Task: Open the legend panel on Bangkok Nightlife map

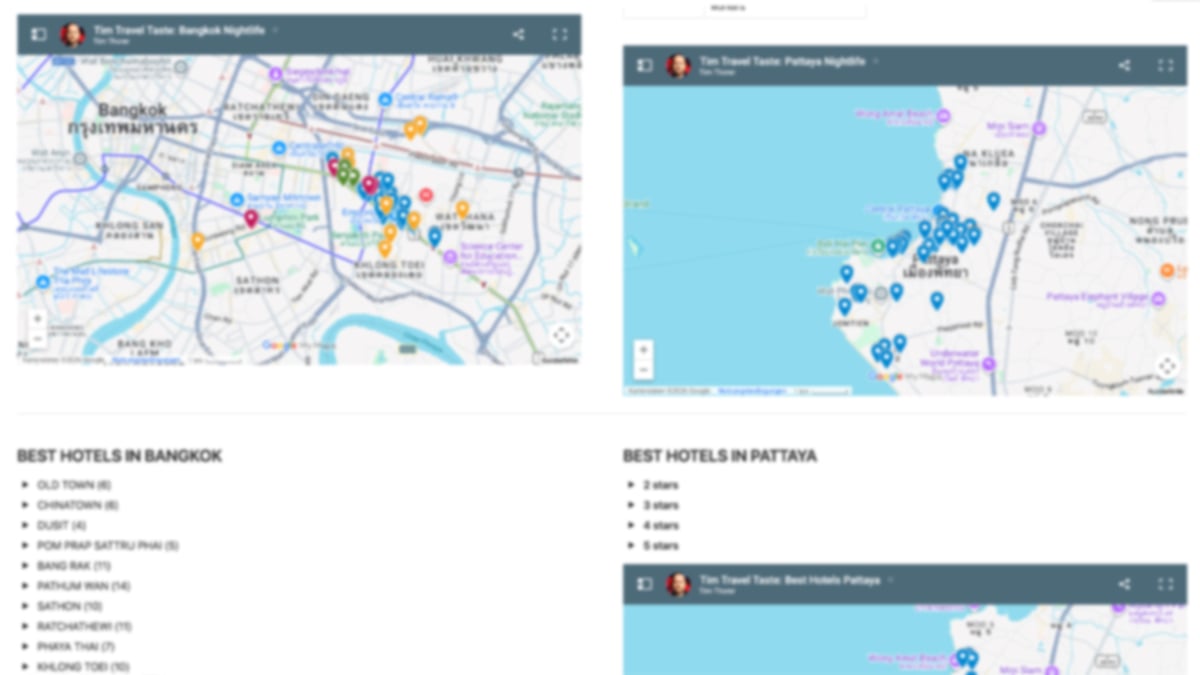Action: (x=38, y=34)
